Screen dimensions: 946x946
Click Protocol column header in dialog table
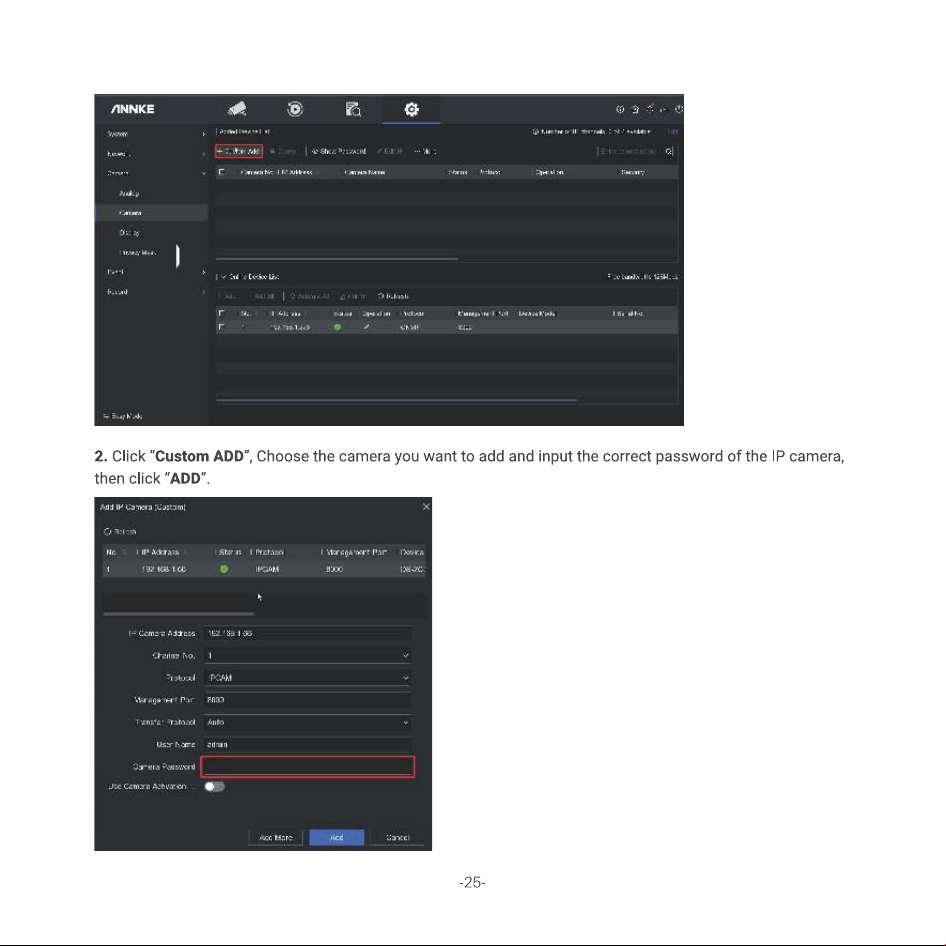[x=268, y=552]
